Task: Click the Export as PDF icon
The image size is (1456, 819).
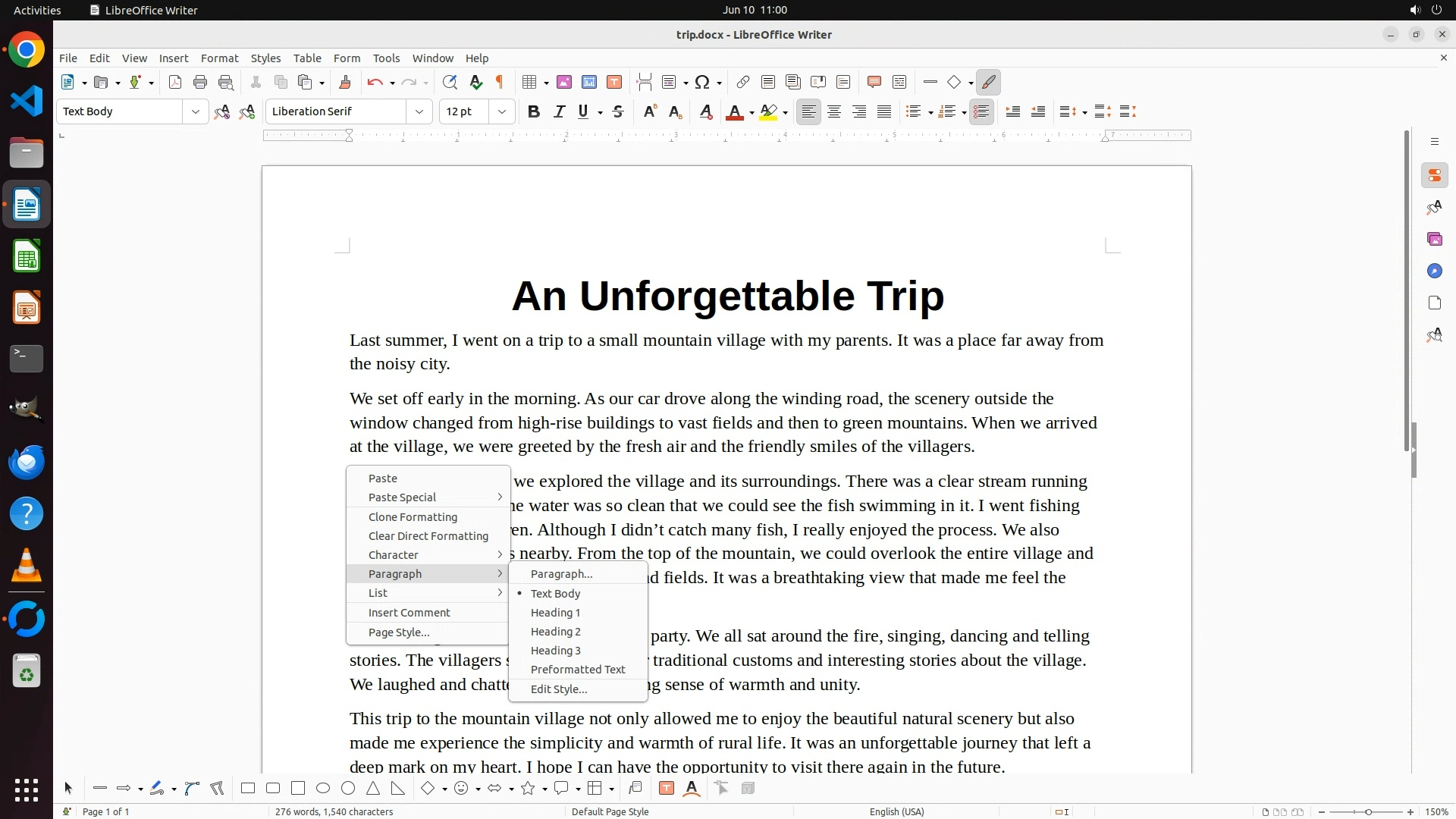Action: point(175,83)
